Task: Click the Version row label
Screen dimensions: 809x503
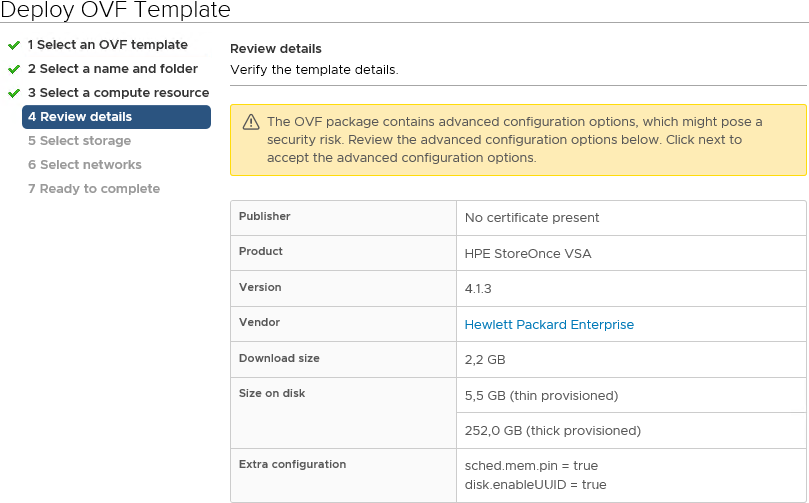Action: (260, 287)
